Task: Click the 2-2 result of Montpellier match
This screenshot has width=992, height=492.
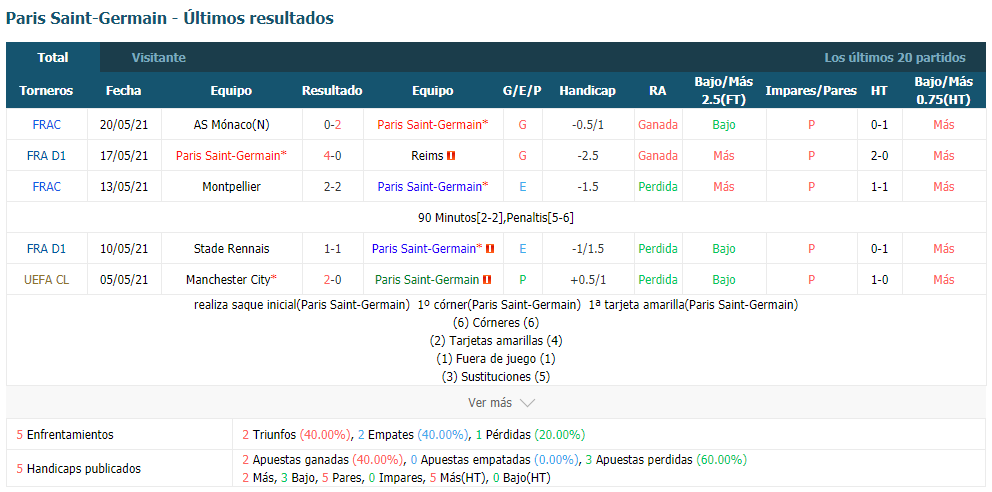Action: tap(332, 187)
